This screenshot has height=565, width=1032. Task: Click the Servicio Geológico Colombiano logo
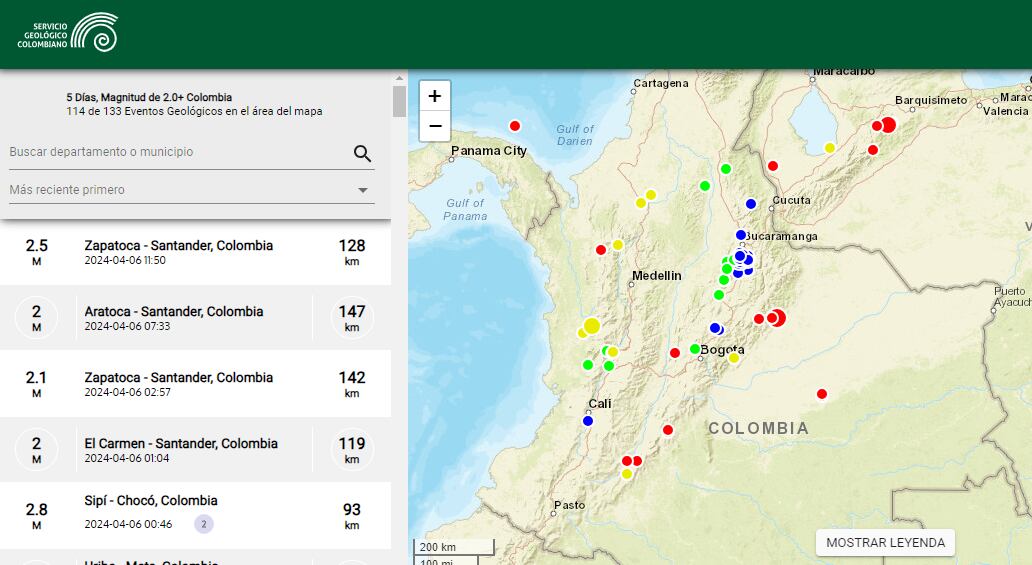click(68, 33)
